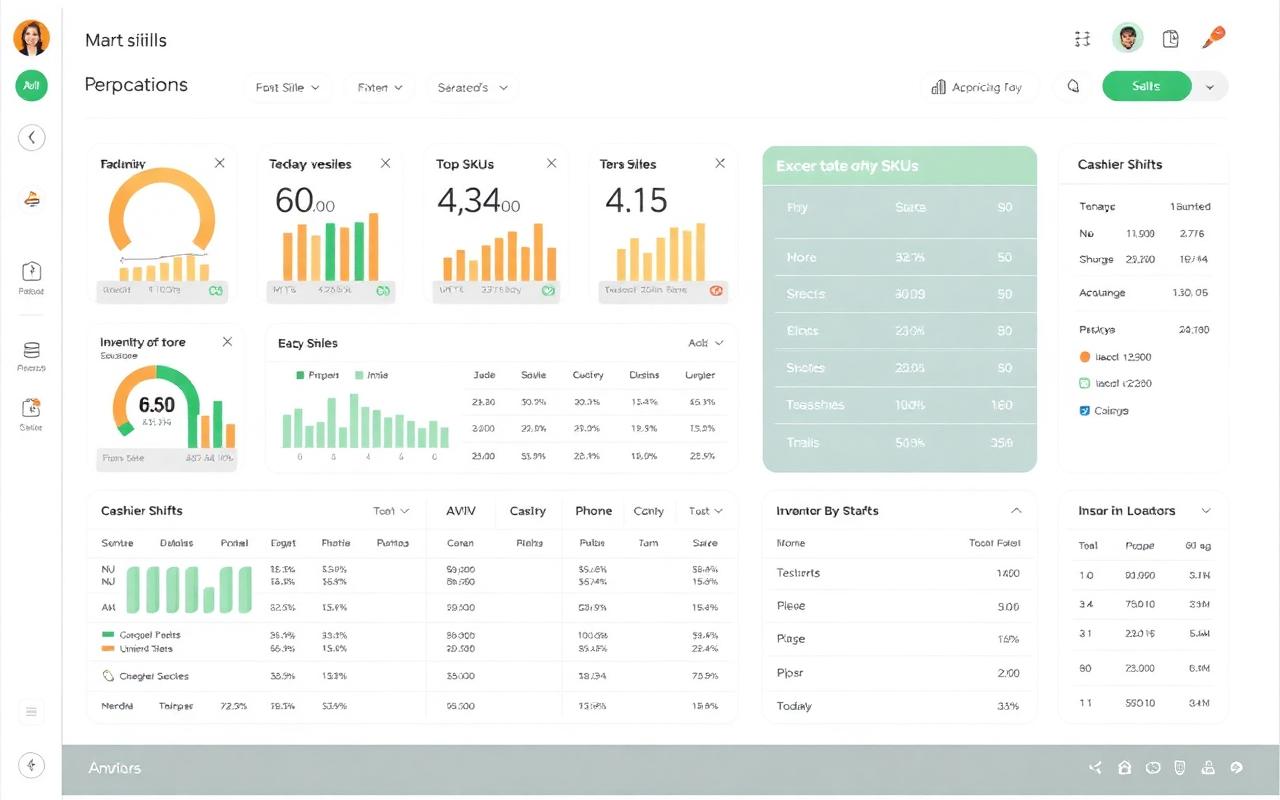This screenshot has width=1280, height=800.
Task: Select the orange dot option in Cashier Shifts
Action: coord(1085,356)
